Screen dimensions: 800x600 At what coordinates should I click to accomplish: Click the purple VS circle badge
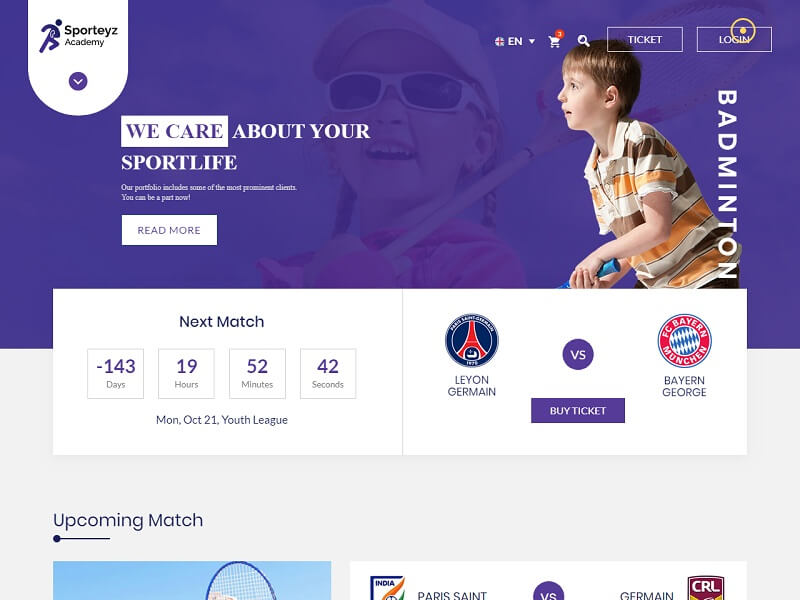coord(578,354)
